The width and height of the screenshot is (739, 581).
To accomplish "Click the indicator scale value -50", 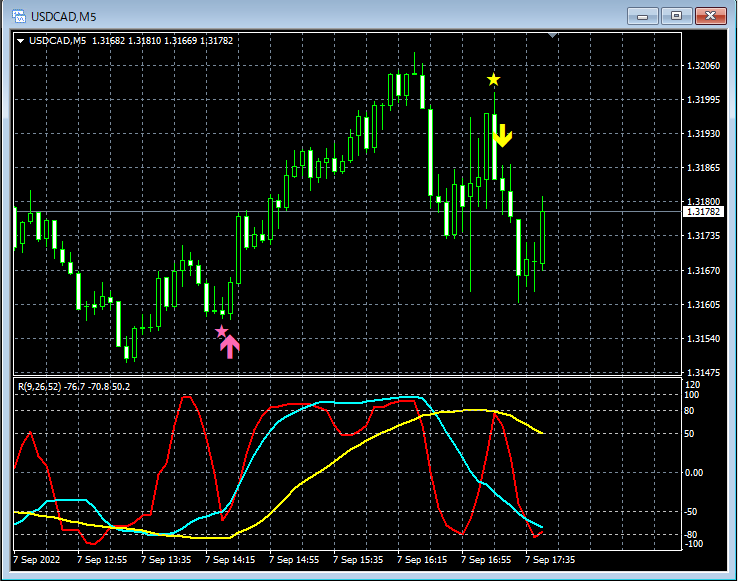I will pos(690,512).
